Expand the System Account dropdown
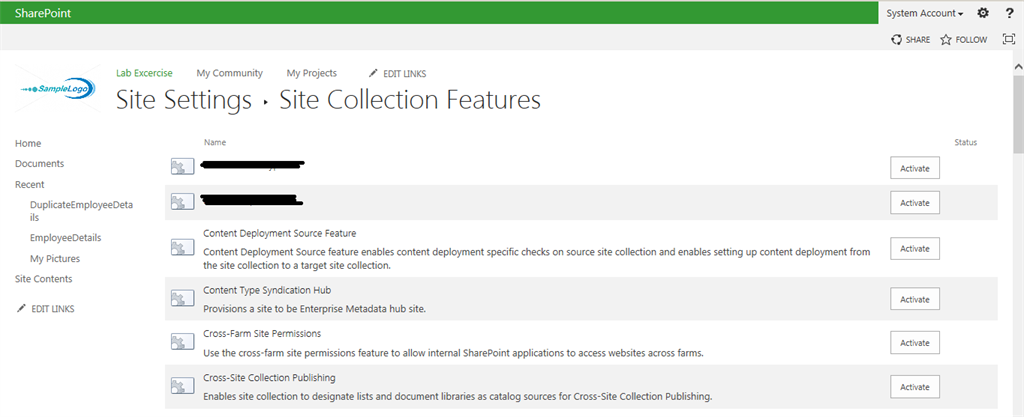 pos(925,13)
